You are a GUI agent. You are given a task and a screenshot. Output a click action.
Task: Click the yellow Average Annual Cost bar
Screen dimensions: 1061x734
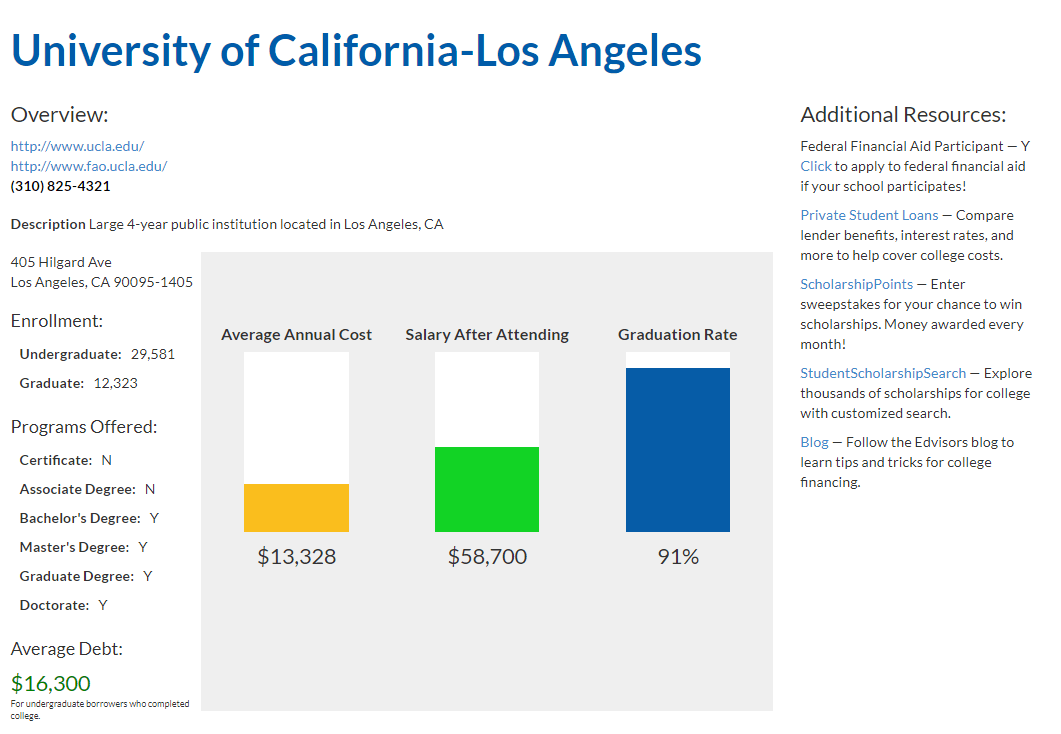coord(296,507)
